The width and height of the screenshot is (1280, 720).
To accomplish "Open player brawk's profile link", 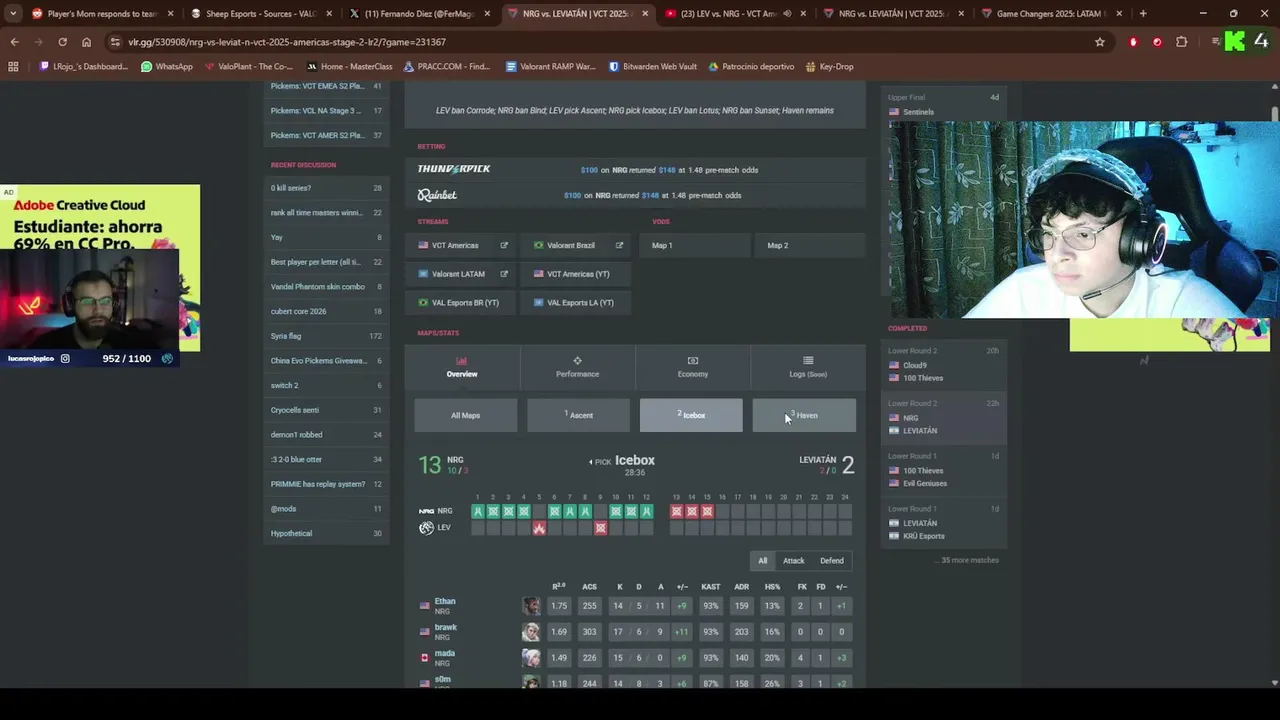I will (445, 627).
